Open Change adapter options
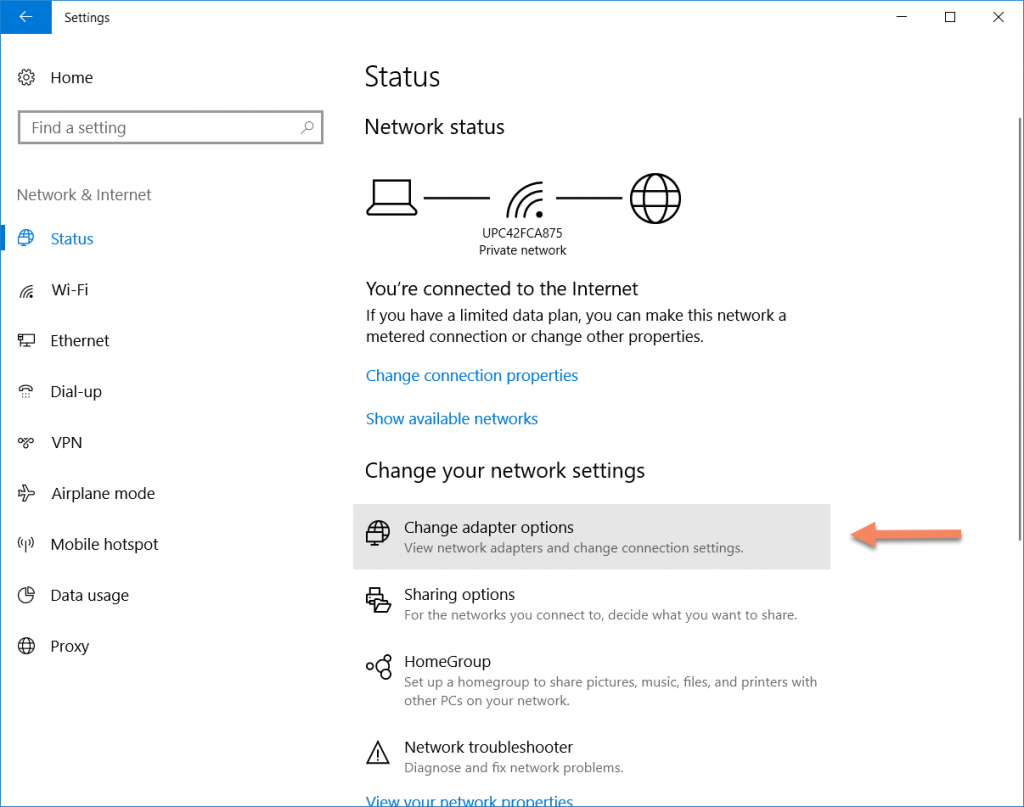This screenshot has height=807, width=1024. 592,537
